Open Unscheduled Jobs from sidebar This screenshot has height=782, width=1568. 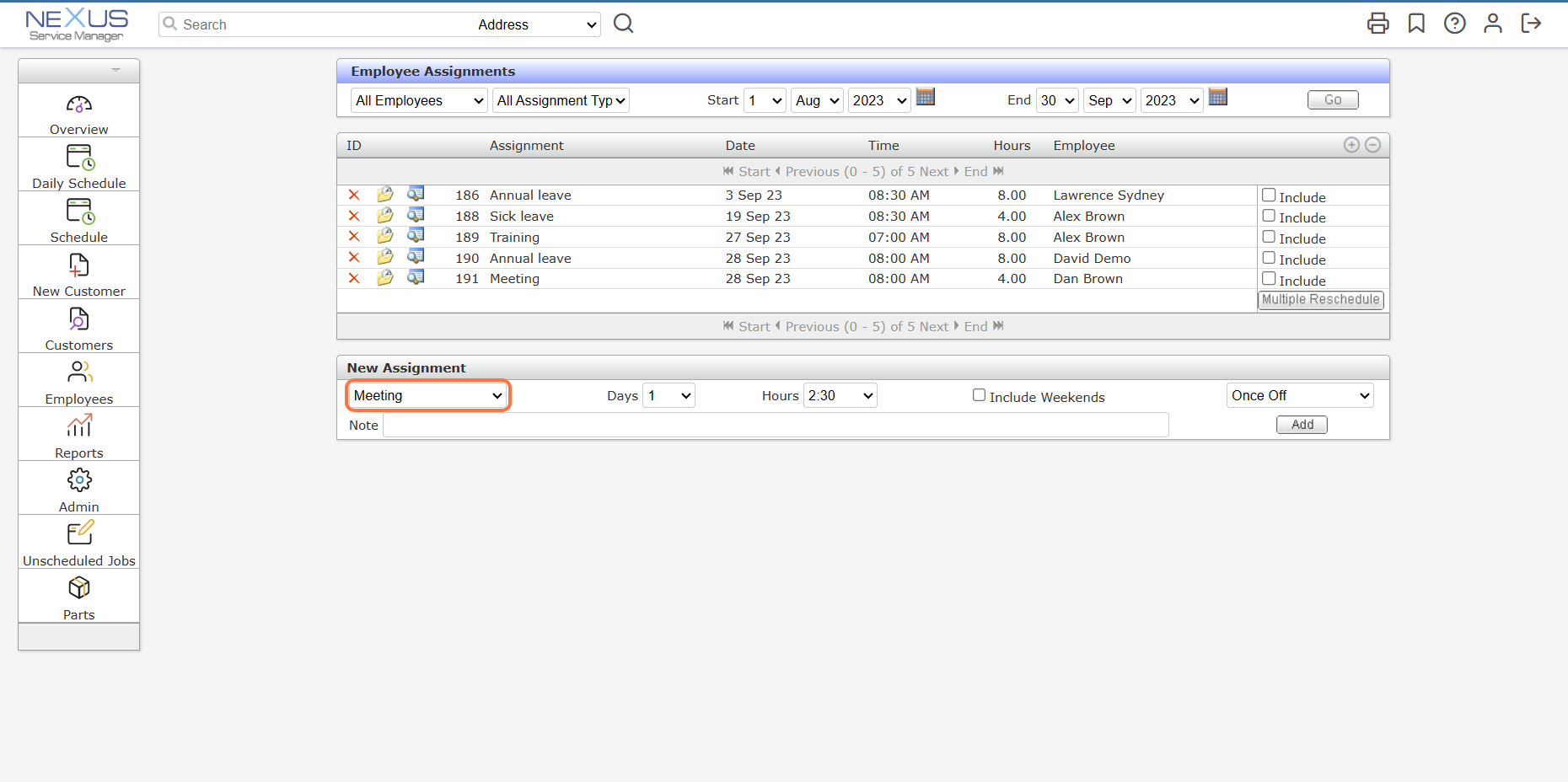coord(79,543)
